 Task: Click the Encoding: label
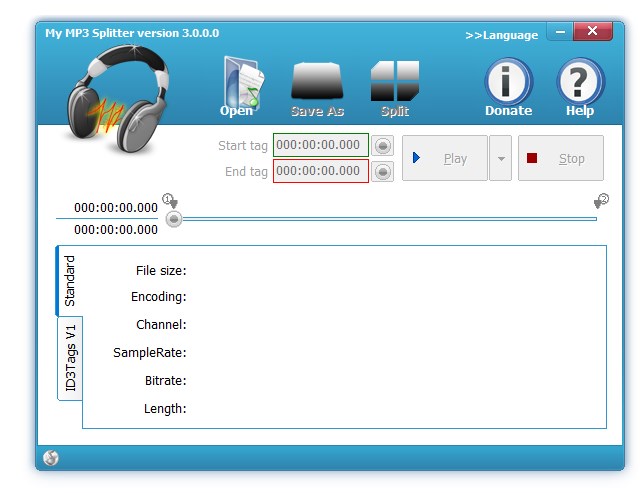click(x=159, y=297)
